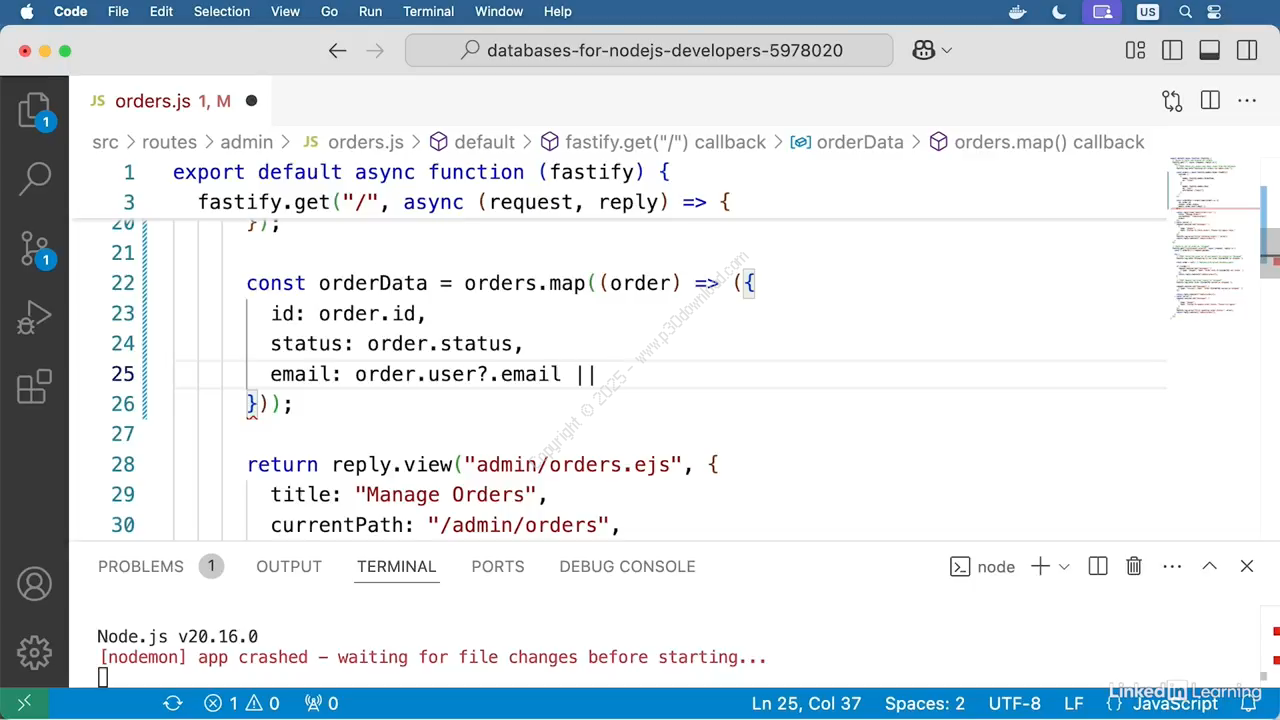
Task: Close orders.js tab via unsaved dot
Action: [x=251, y=101]
